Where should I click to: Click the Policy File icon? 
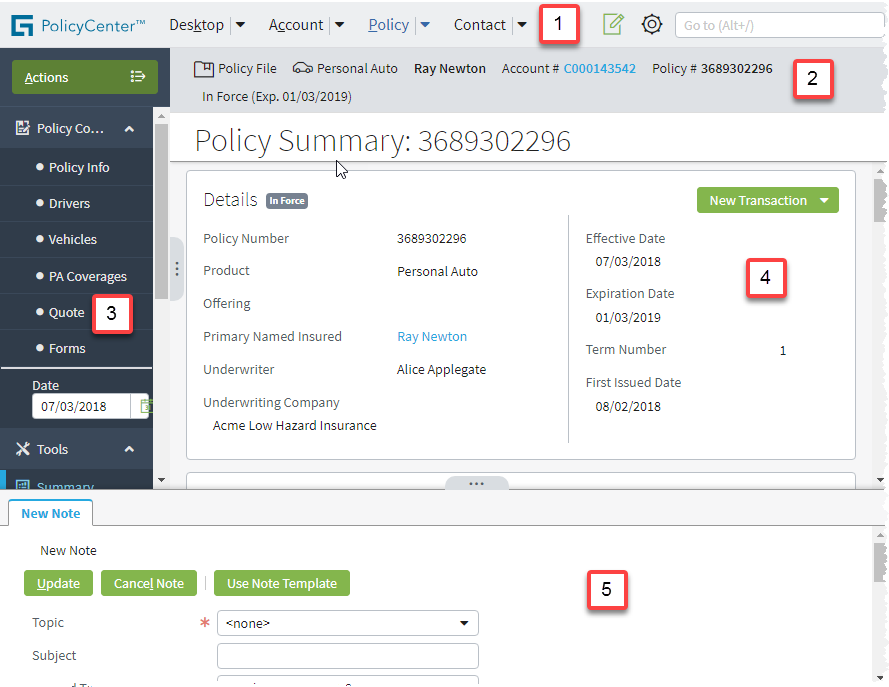pyautogui.click(x=204, y=69)
